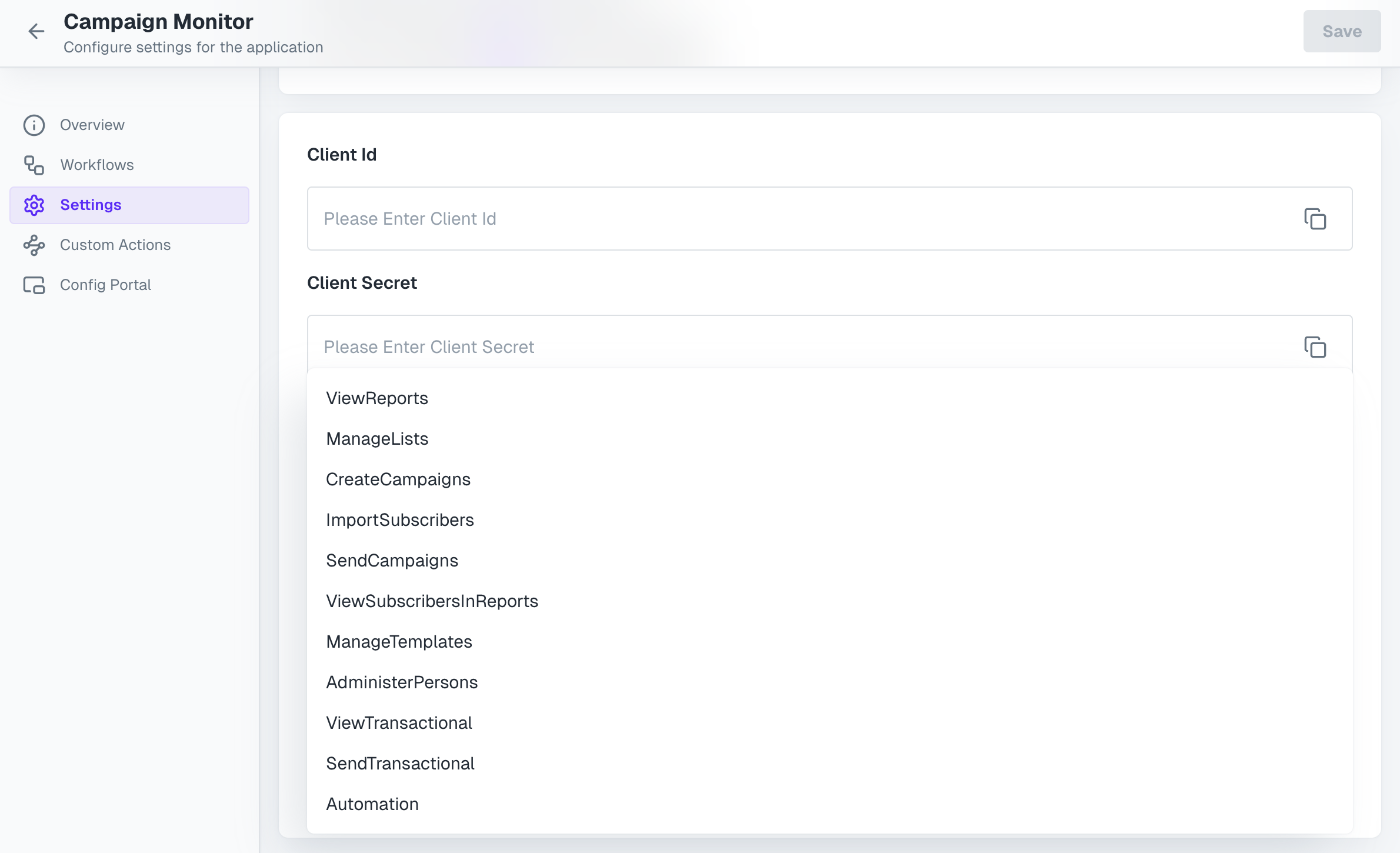Image resolution: width=1400 pixels, height=853 pixels.
Task: Copy the Client Secret using its copy icon
Action: pos(1316,347)
